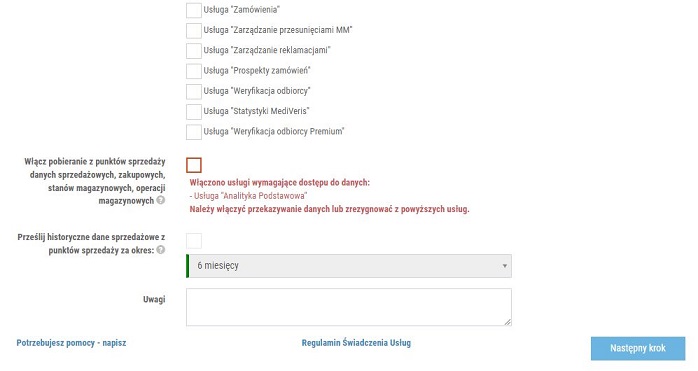Open 'Regulamin Świadczenia Usług' link
Viewport: 698px width, 371px height.
coord(356,343)
